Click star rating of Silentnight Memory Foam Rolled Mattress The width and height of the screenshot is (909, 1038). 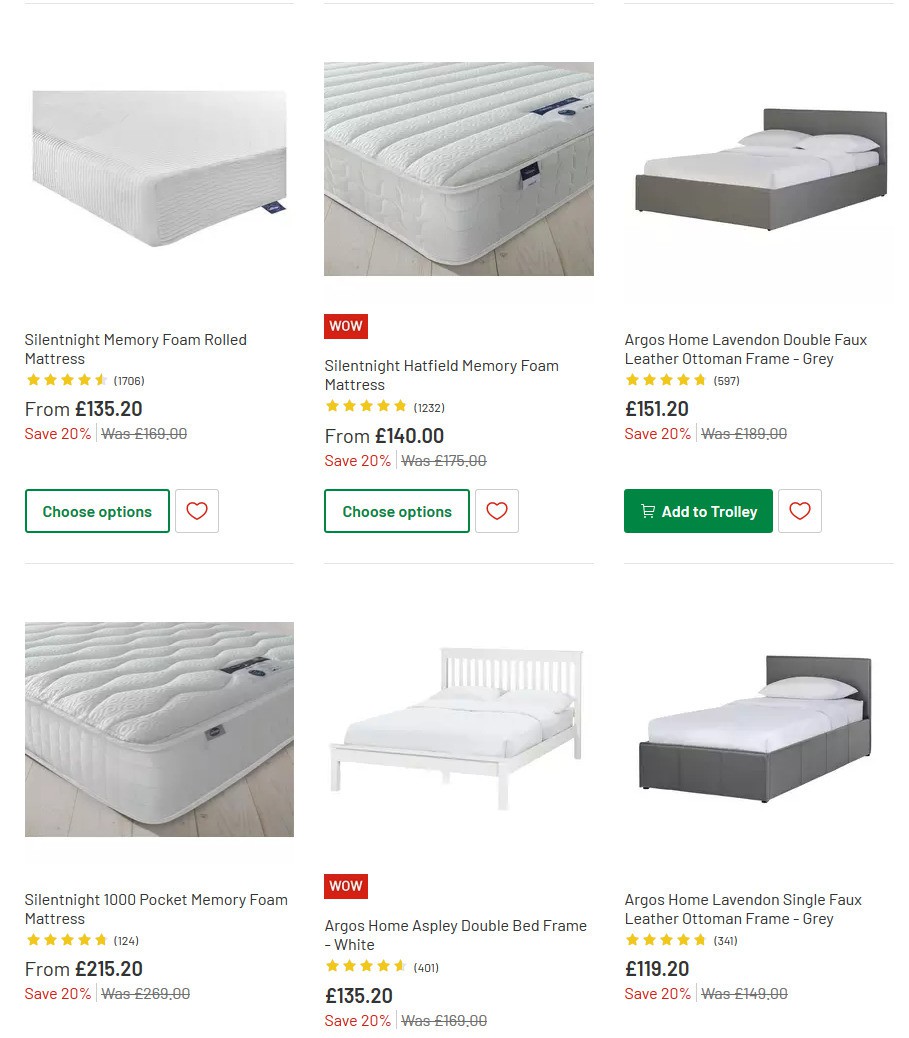click(x=67, y=380)
